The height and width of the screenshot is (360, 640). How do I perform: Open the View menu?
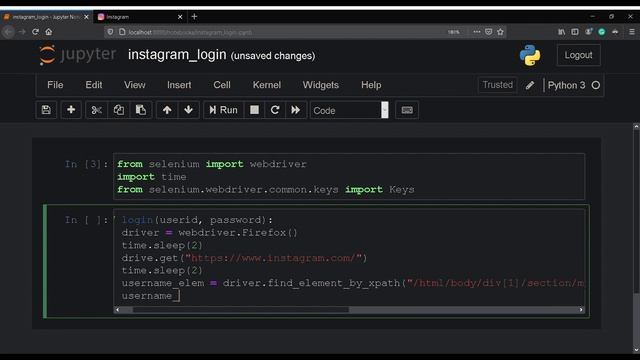click(135, 85)
